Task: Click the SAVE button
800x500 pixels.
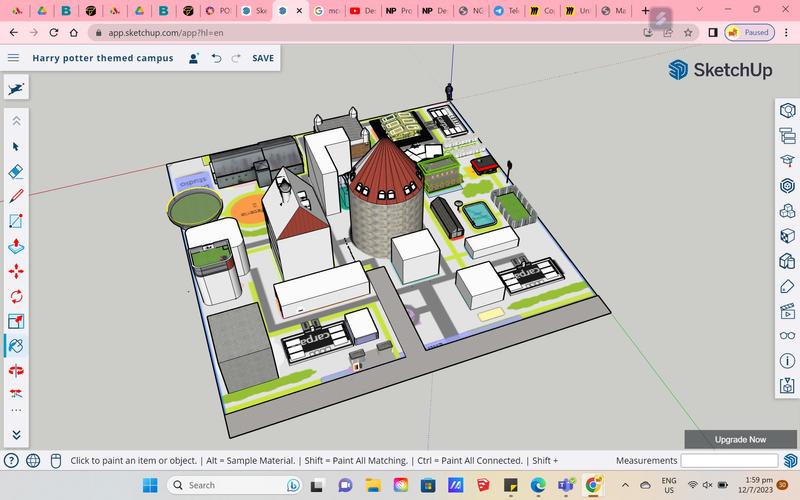Action: click(x=263, y=58)
